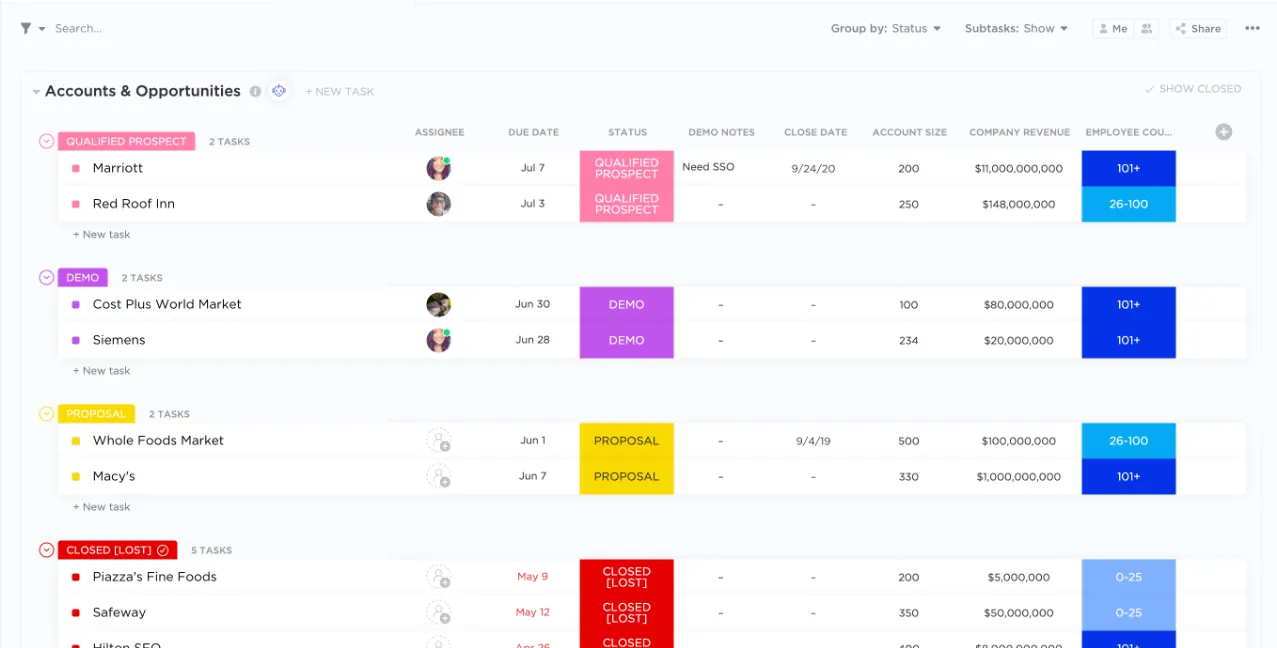Click Siemens' assignee avatar
This screenshot has height=648, width=1277.
coord(439,340)
